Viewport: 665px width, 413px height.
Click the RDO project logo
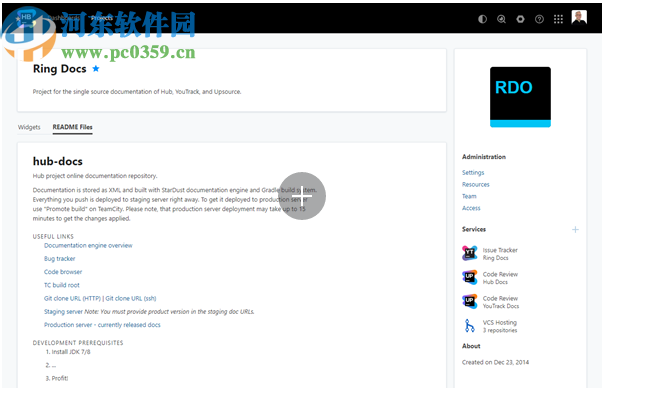point(520,97)
